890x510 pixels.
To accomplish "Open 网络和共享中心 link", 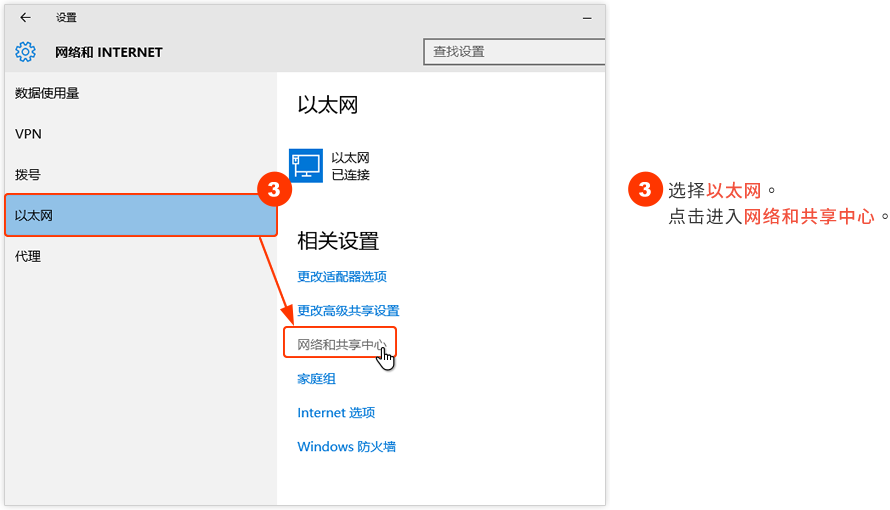I will coord(342,344).
